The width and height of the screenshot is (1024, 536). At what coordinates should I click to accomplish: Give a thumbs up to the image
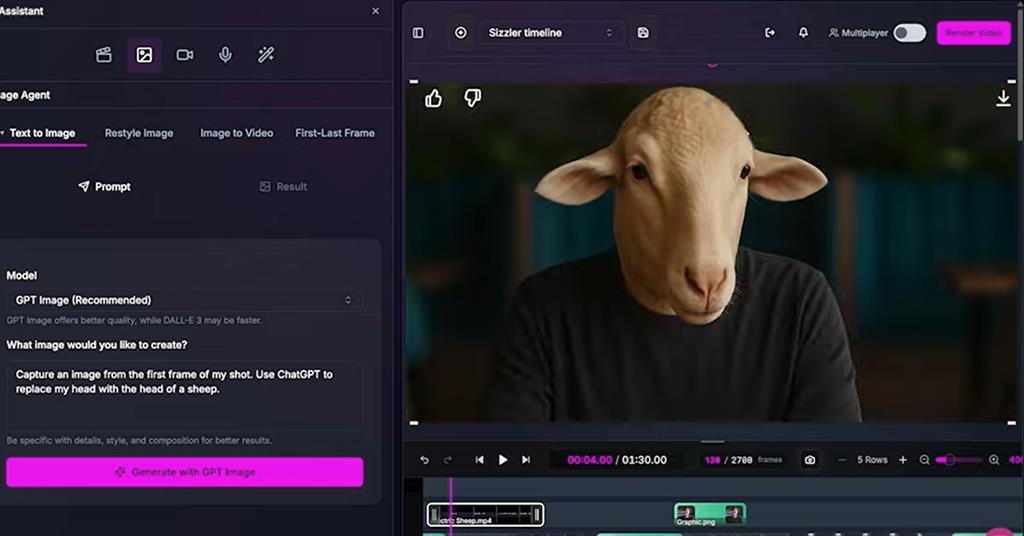[434, 99]
